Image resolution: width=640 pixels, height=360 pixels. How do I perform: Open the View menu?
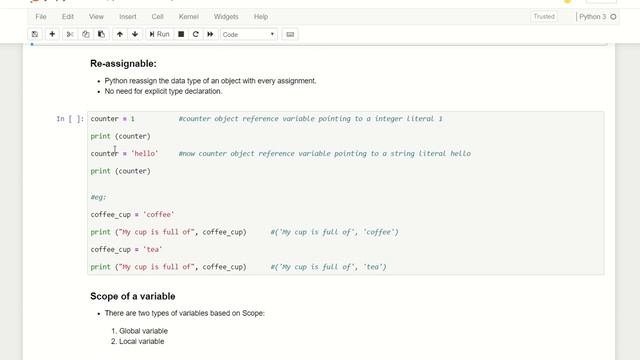pyautogui.click(x=96, y=17)
